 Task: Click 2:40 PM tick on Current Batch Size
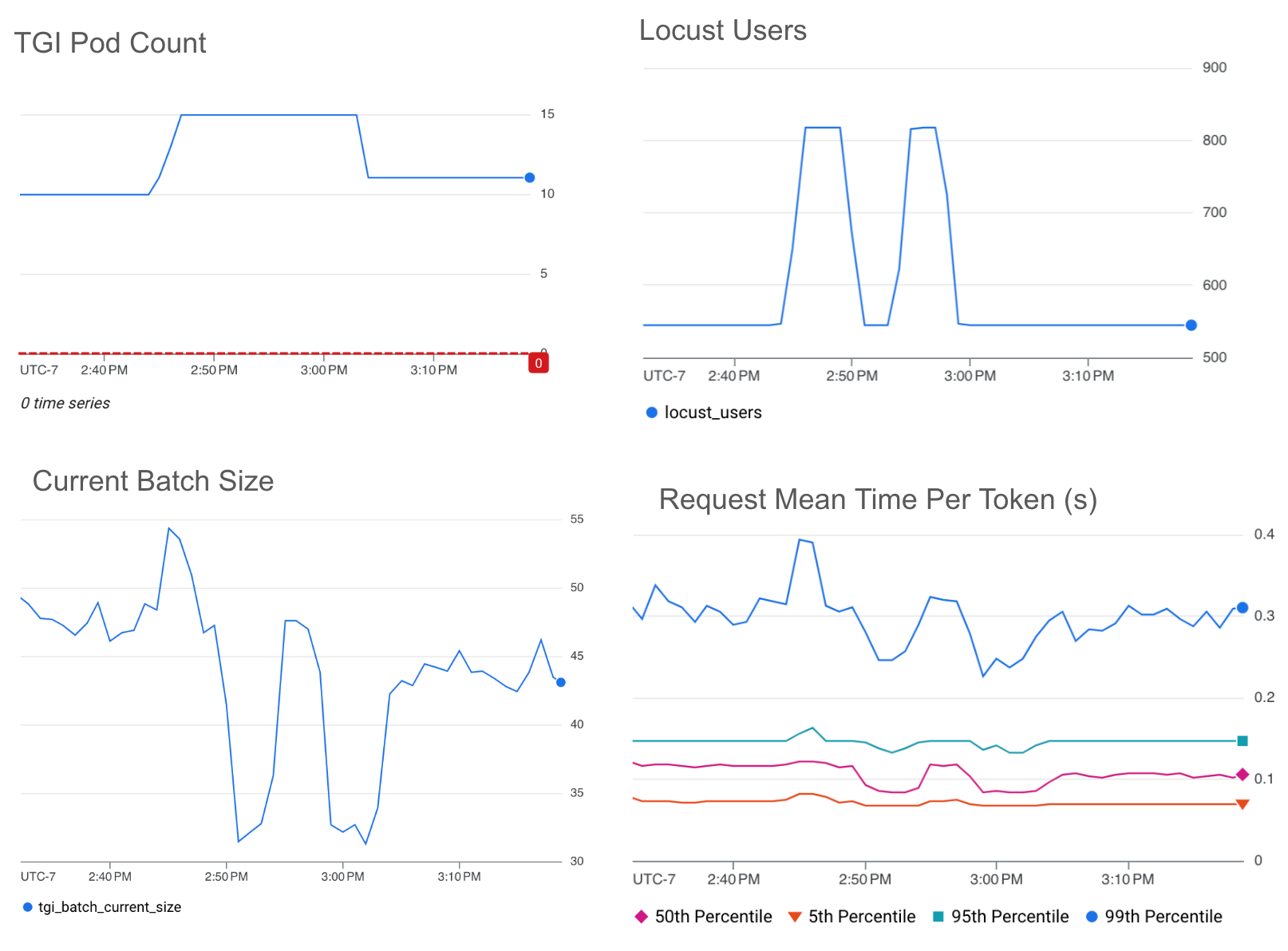point(110,877)
